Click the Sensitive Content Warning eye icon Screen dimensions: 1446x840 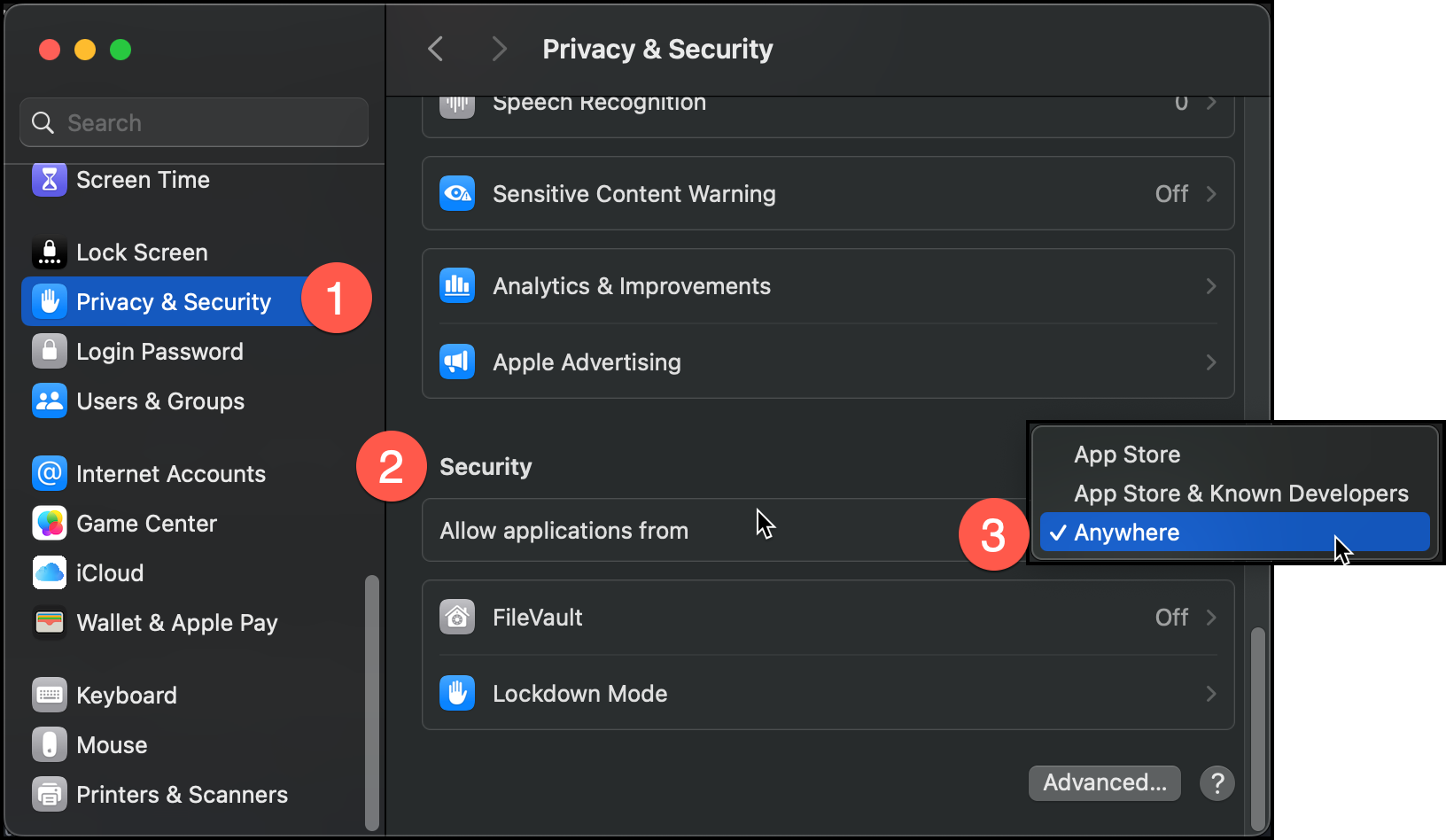457,194
